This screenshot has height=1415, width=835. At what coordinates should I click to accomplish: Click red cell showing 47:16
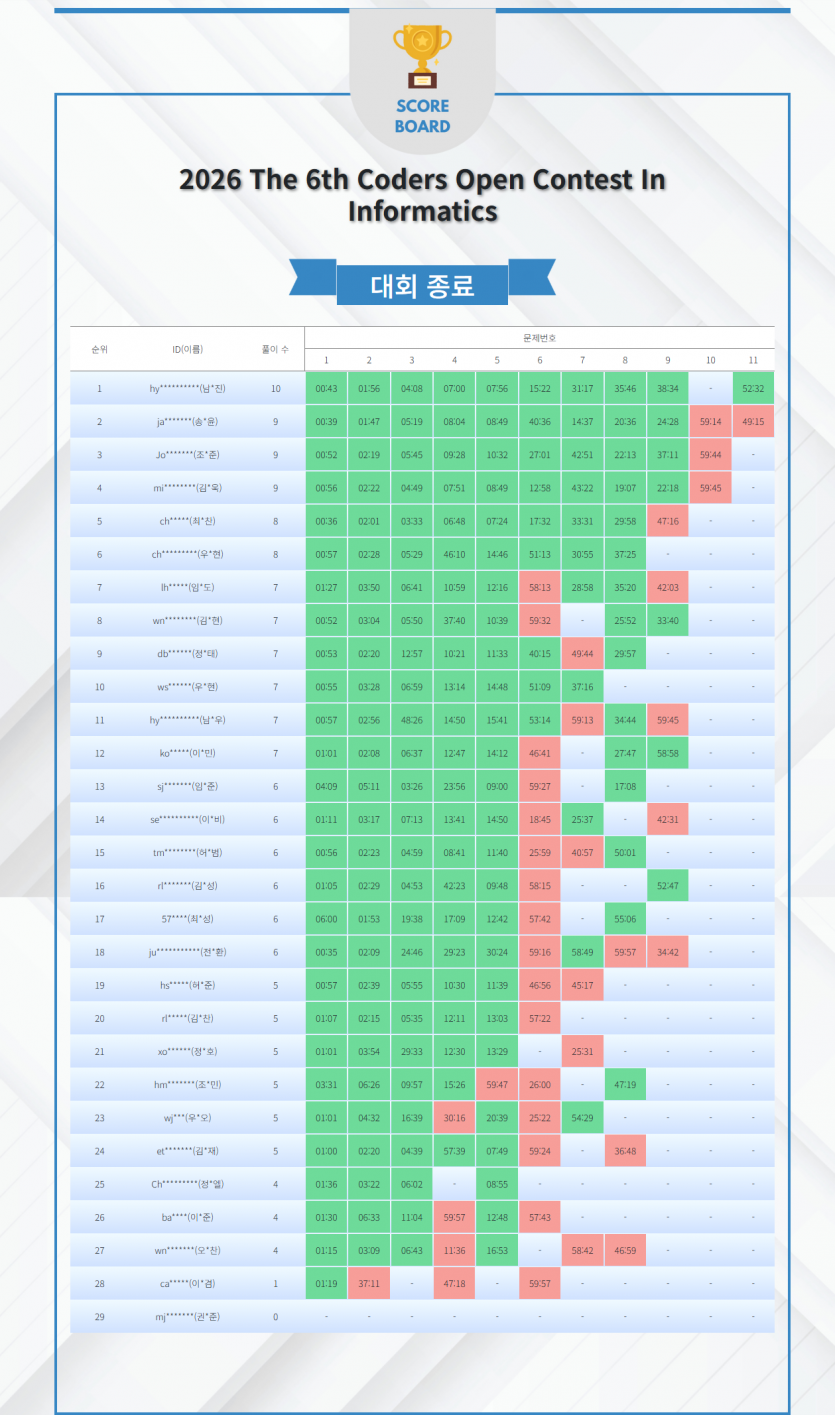point(667,521)
